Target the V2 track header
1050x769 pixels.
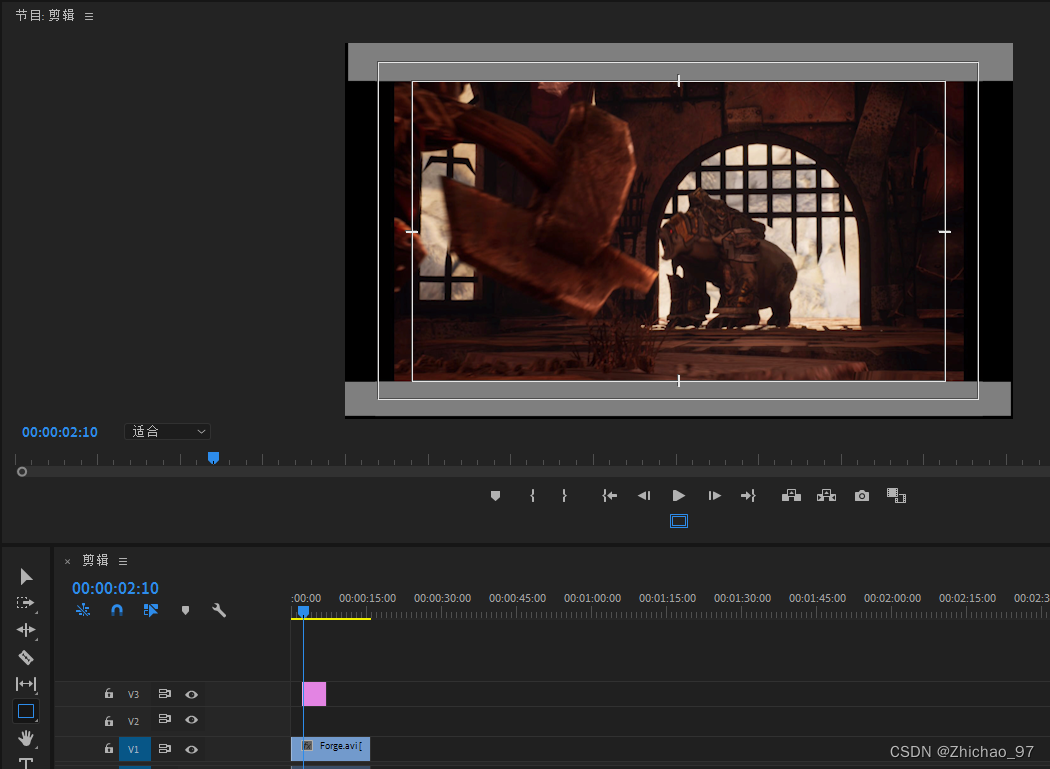[x=133, y=721]
